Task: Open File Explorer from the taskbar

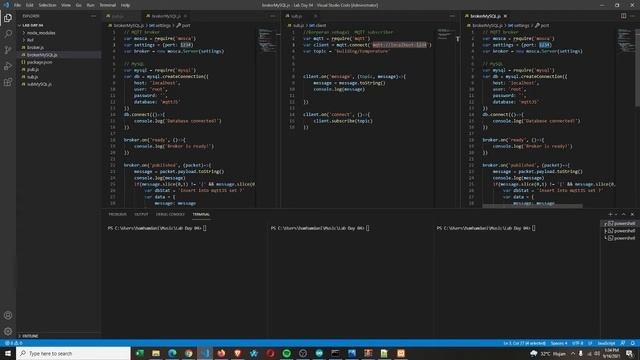Action: click(156, 353)
